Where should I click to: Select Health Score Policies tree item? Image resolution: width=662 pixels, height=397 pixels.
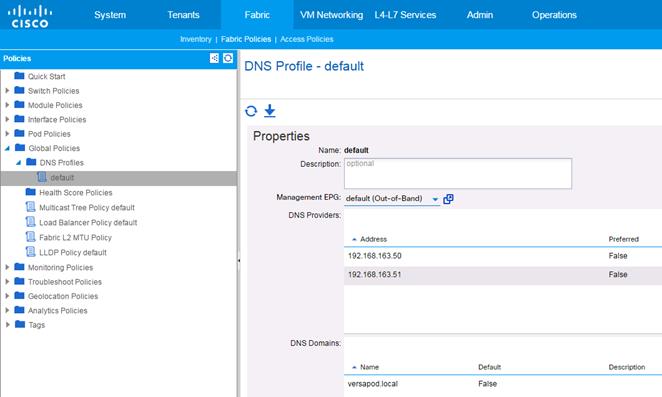76,193
